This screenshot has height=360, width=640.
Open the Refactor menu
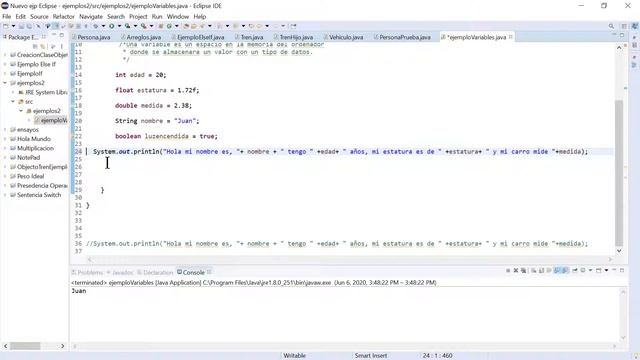tap(64, 17)
